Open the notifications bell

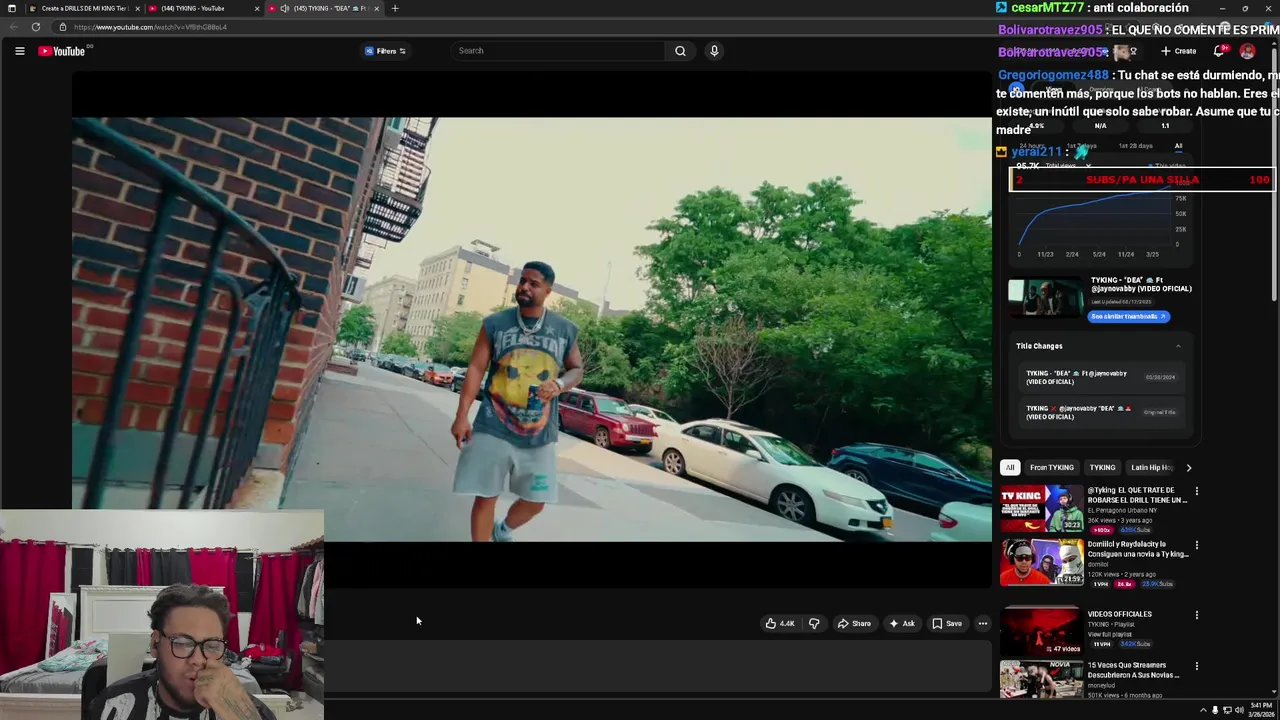pyautogui.click(x=1219, y=51)
